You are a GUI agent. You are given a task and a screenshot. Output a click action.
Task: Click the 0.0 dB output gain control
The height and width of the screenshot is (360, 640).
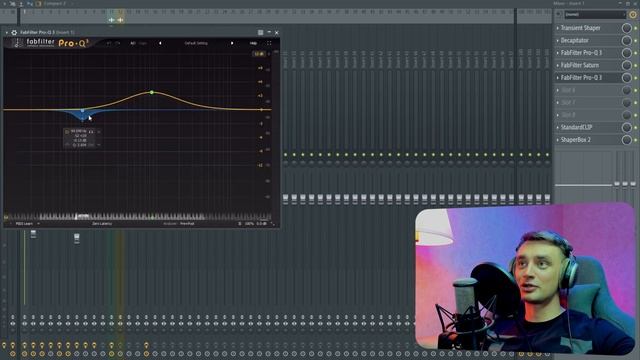pyautogui.click(x=262, y=224)
